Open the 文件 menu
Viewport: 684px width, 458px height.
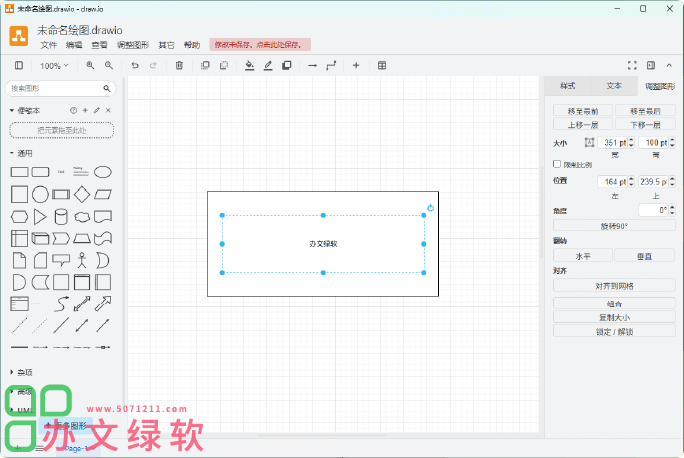click(x=48, y=45)
